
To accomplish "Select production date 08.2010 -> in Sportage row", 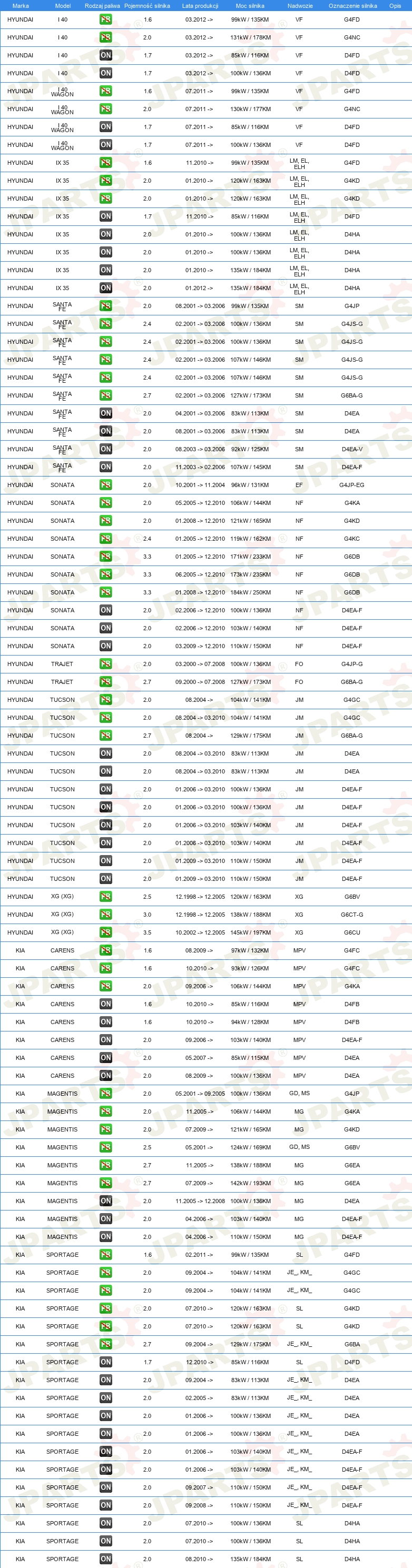I will pos(199,1560).
